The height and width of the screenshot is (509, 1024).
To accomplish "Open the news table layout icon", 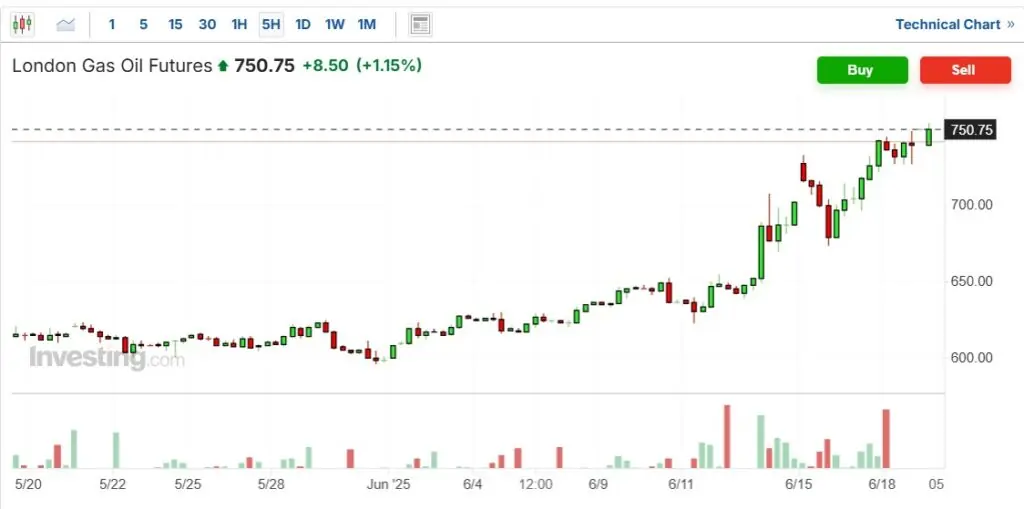I will (x=420, y=25).
